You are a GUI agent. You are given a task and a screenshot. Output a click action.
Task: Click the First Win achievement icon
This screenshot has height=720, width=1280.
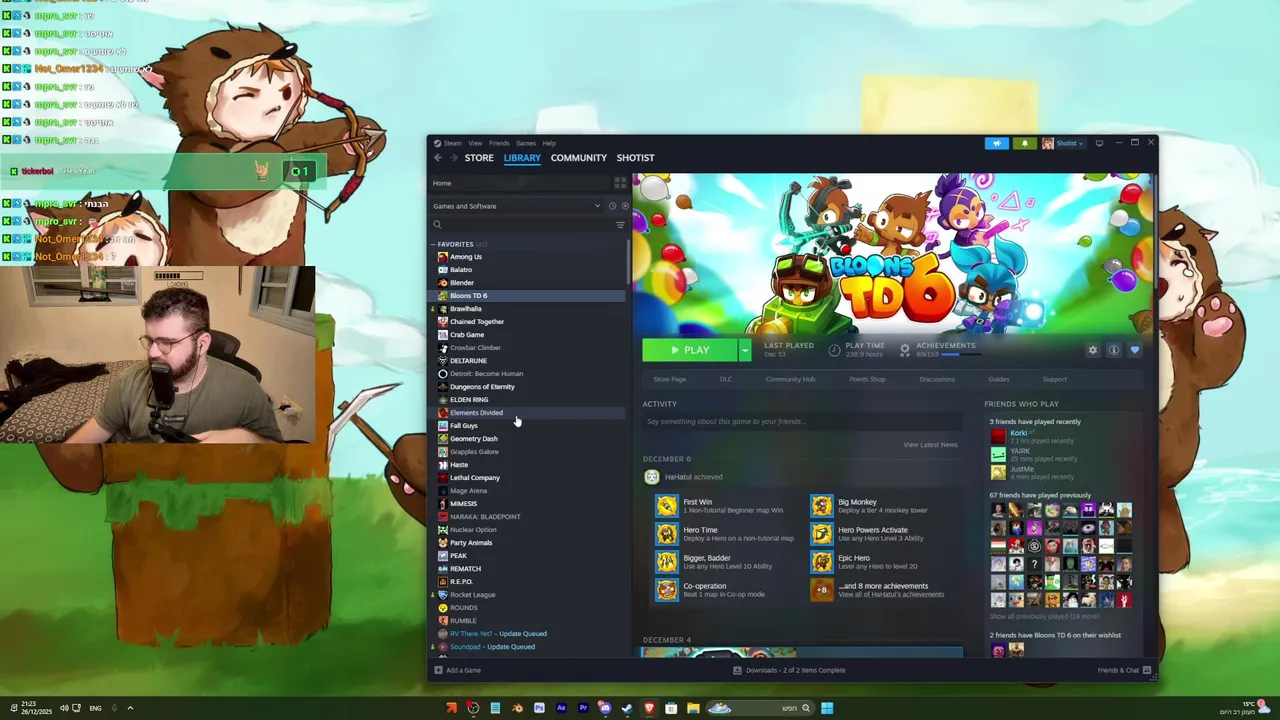[x=667, y=506]
